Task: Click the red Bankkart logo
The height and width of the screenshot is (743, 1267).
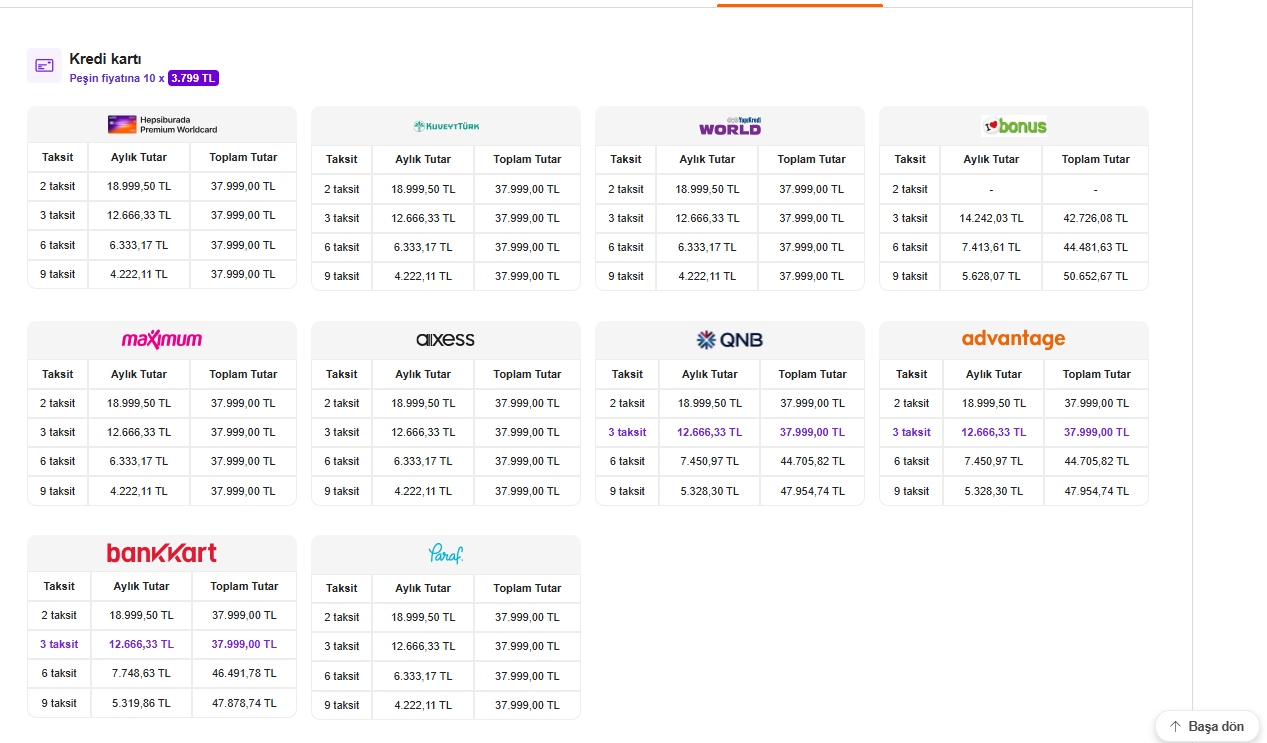Action: pyautogui.click(x=162, y=553)
